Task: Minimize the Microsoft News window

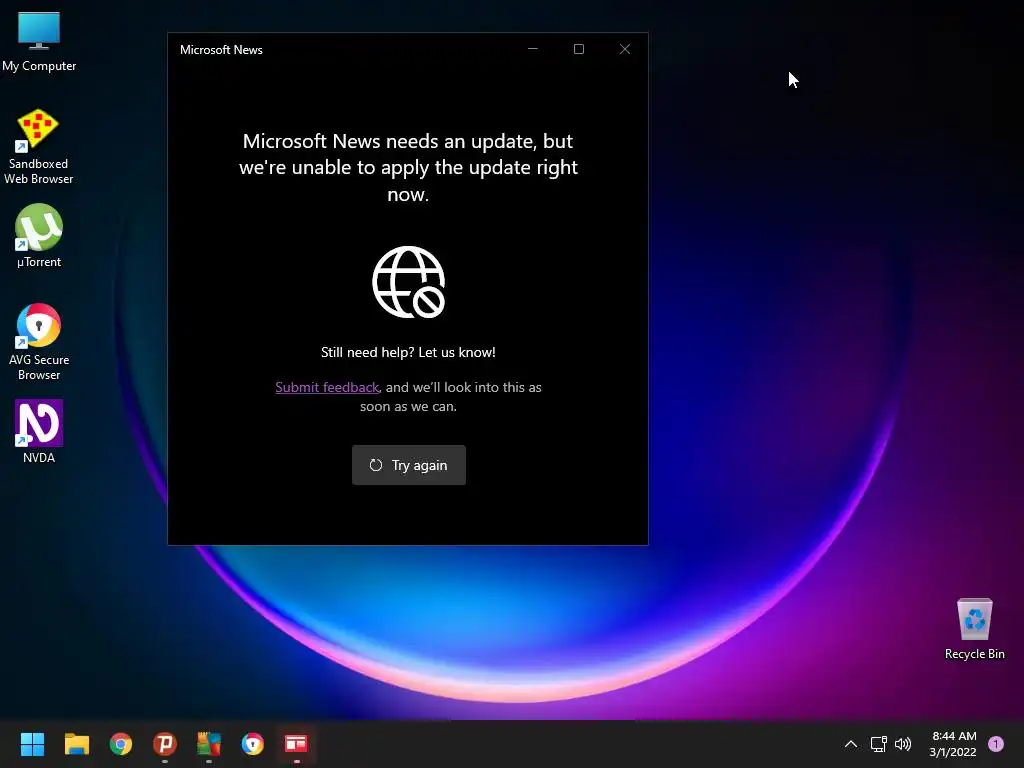Action: click(x=533, y=49)
